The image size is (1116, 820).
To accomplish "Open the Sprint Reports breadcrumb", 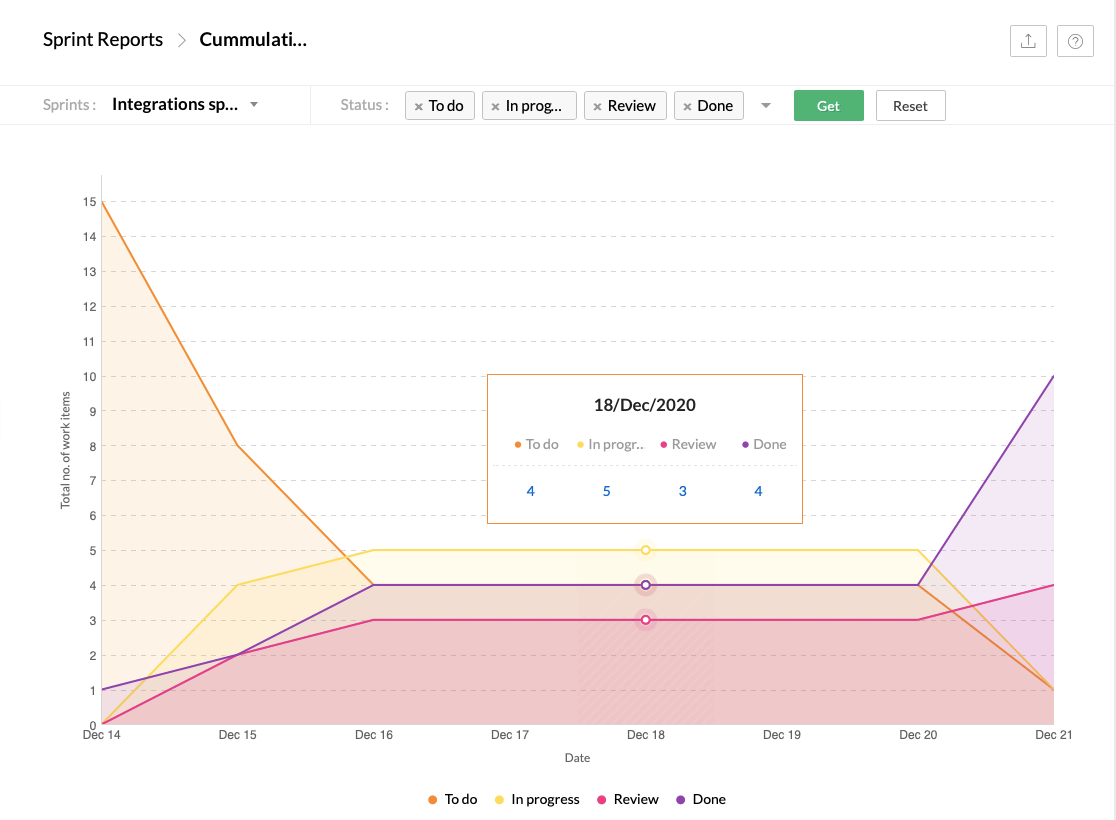I will pyautogui.click(x=102, y=39).
